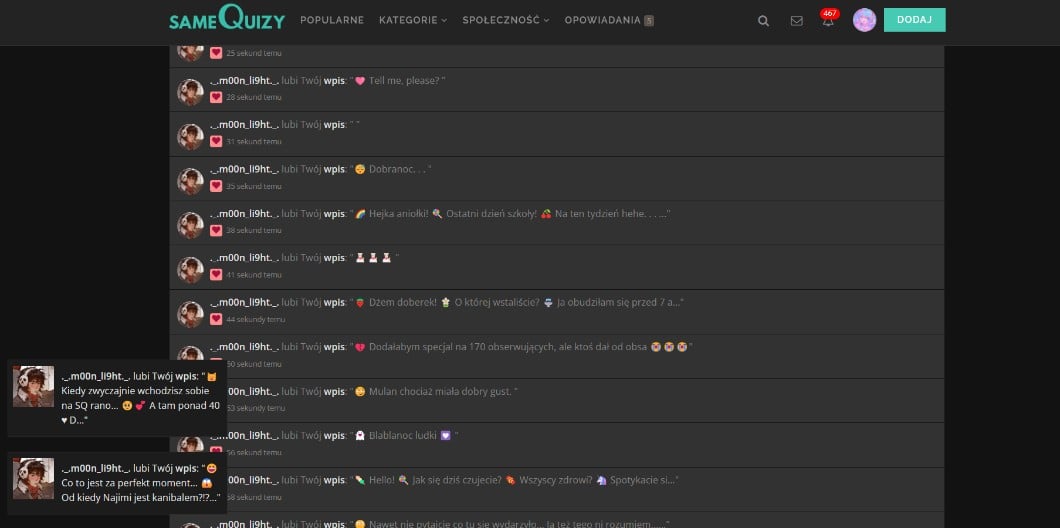Open 'wpis' link in 'Dodałabym specjal' notification
Image resolution: width=1060 pixels, height=528 pixels.
coord(333,346)
